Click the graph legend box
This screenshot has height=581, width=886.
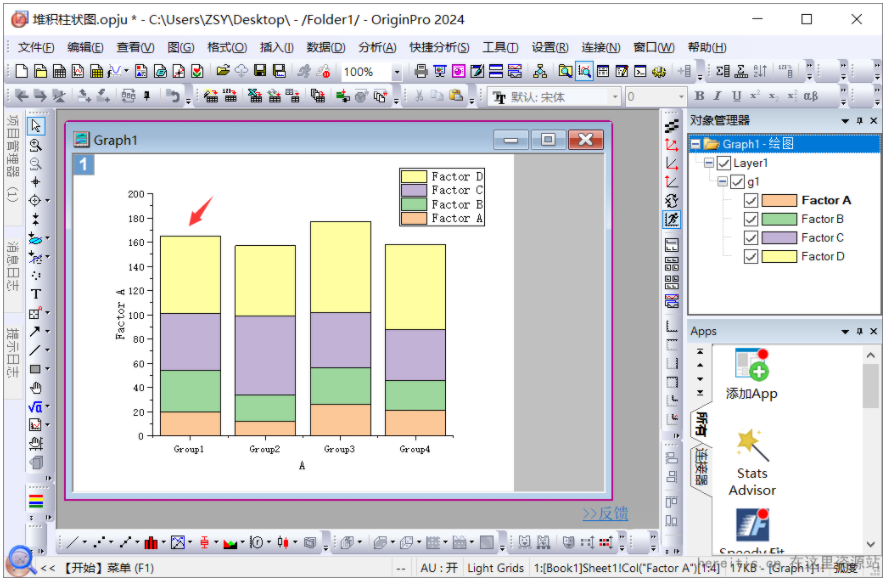click(x=442, y=197)
